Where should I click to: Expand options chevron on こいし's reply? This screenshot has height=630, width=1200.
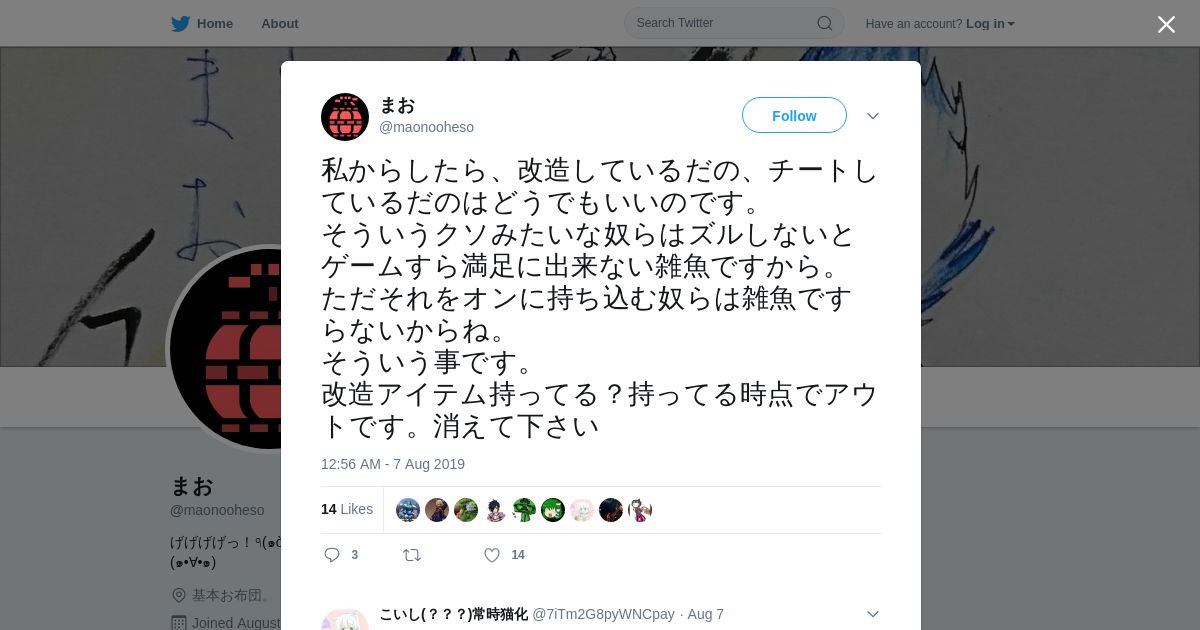(873, 614)
